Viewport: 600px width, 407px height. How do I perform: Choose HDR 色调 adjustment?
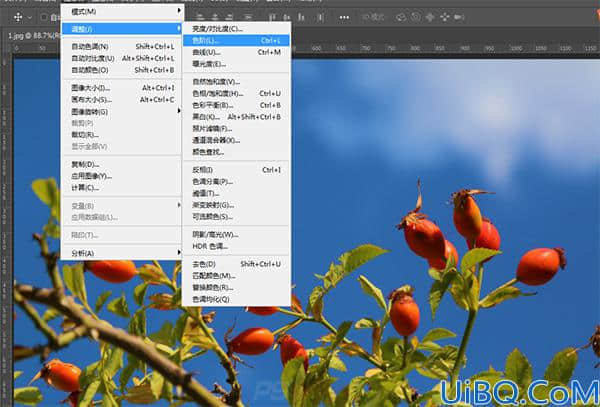click(236, 246)
